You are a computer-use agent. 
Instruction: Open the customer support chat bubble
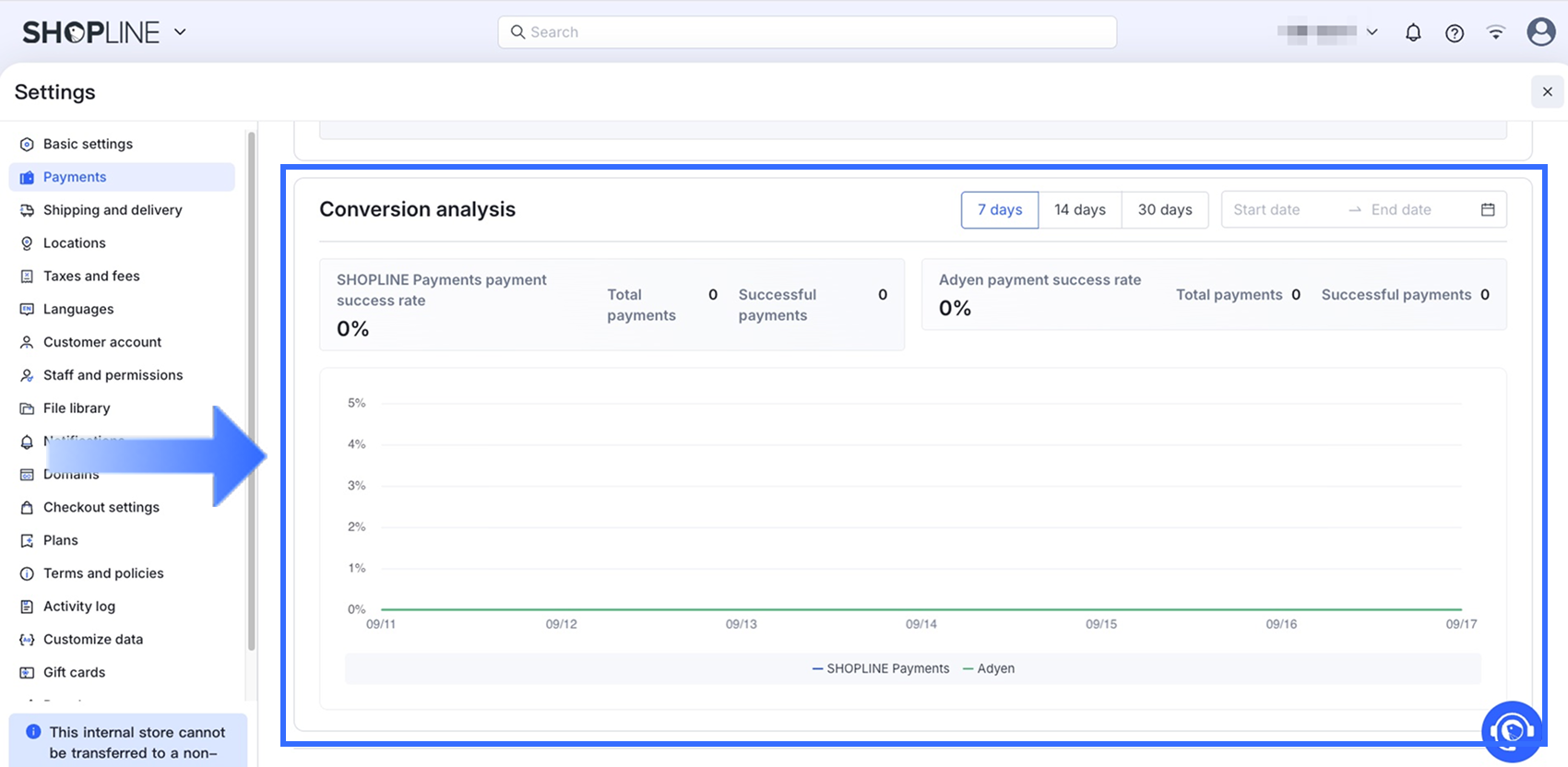click(x=1512, y=732)
